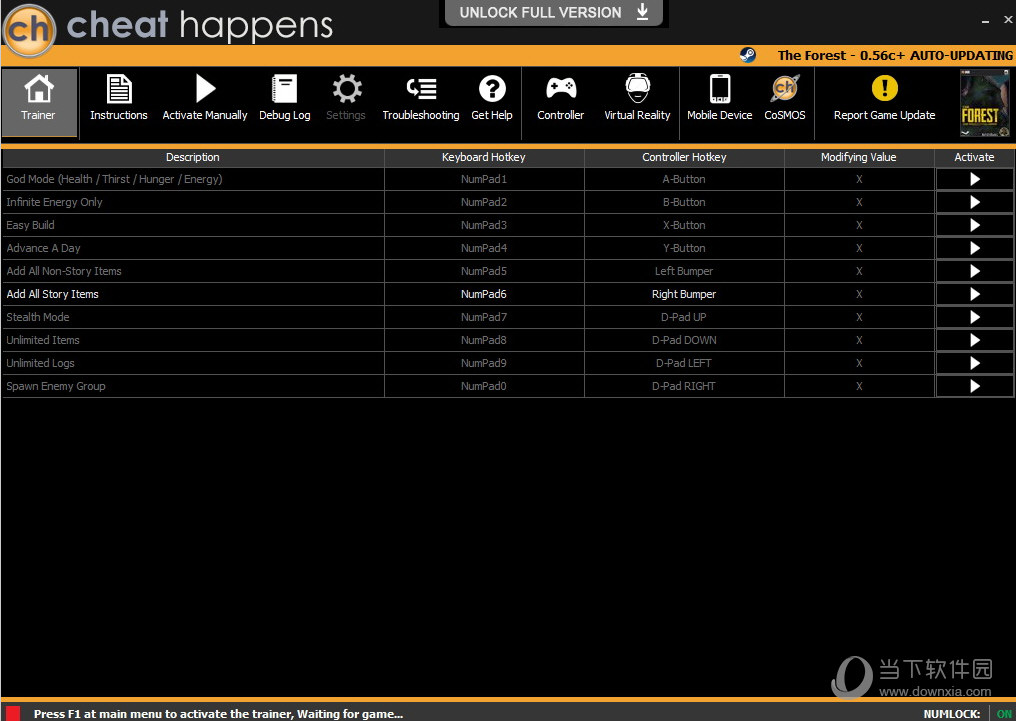Click the Right Bumper controller hotkey
This screenshot has width=1016, height=721.
point(684,294)
